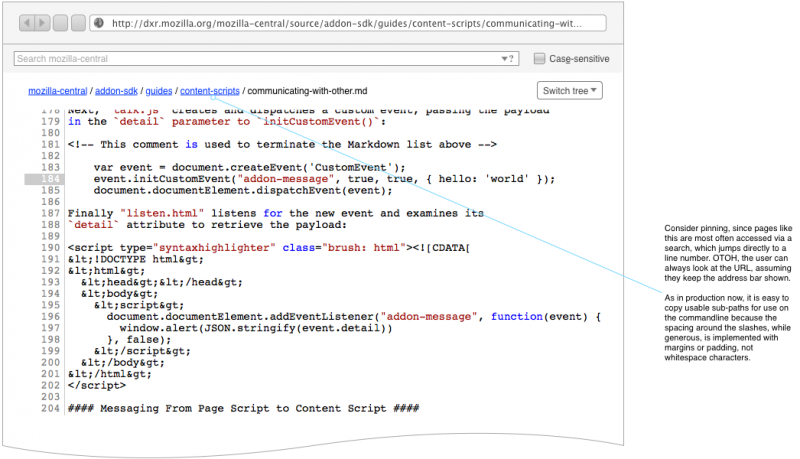Select line number 193

coord(51,282)
